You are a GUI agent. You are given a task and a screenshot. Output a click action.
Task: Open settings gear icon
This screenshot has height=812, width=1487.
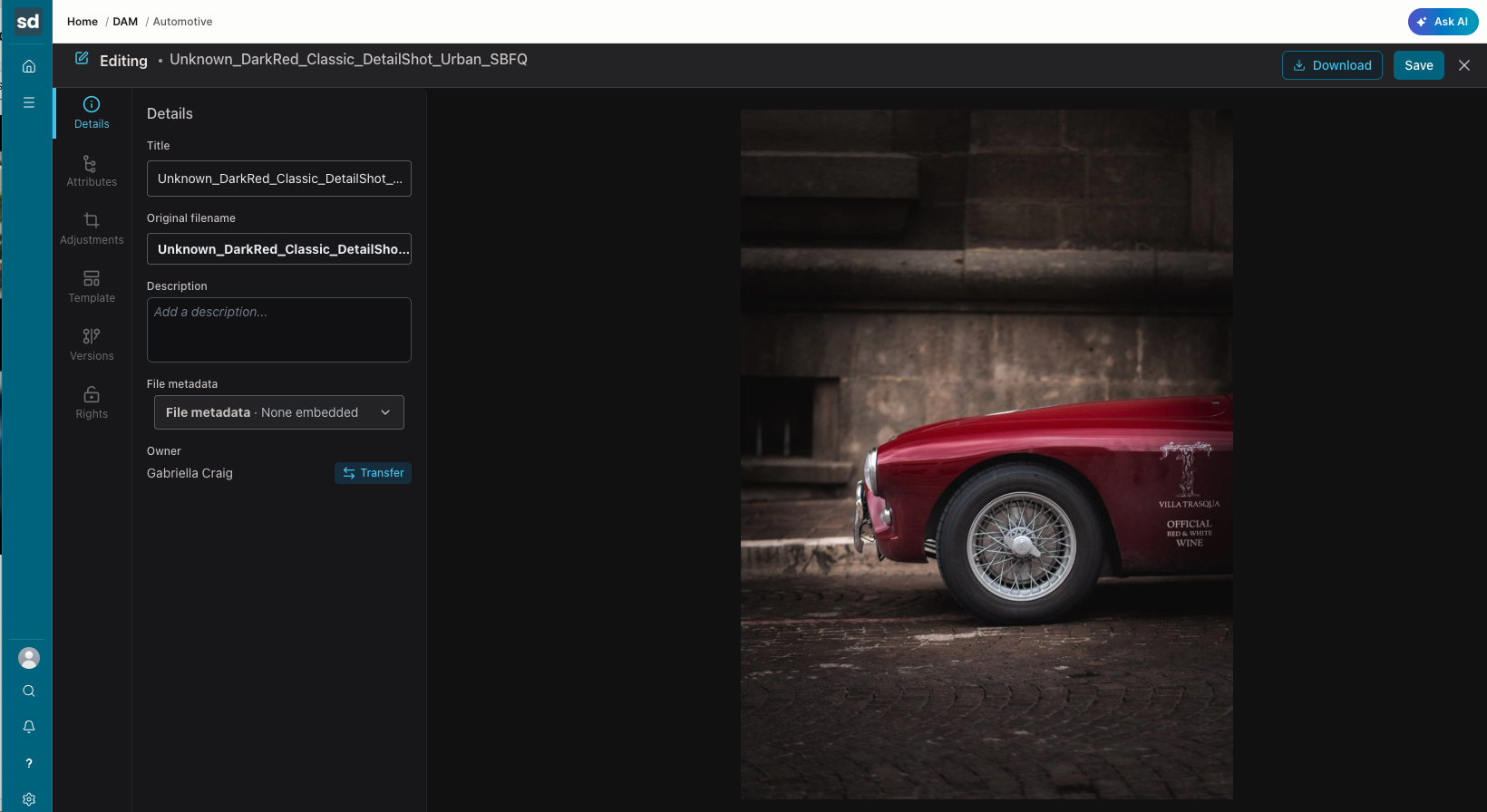click(29, 799)
